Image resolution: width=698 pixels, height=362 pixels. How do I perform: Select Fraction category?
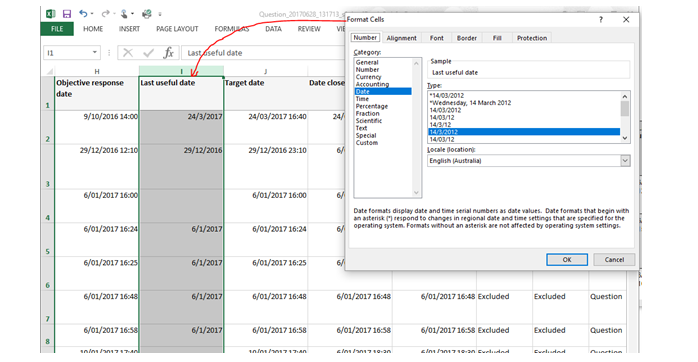[x=367, y=114]
